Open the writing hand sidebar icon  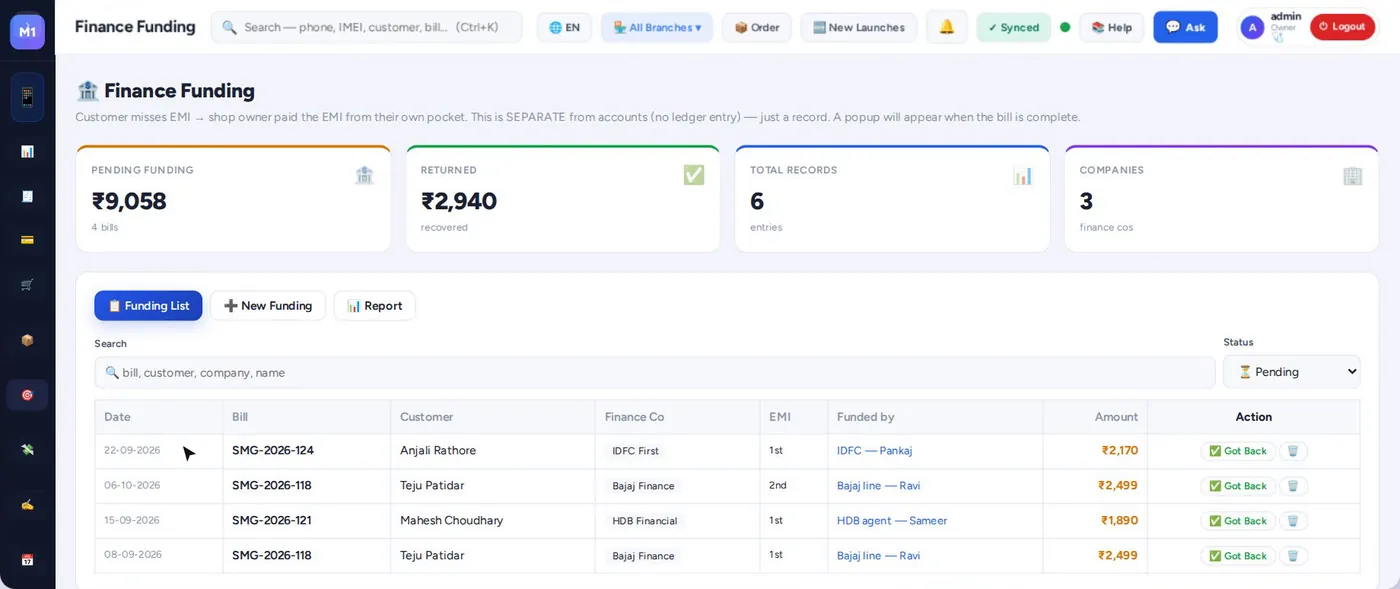27,505
